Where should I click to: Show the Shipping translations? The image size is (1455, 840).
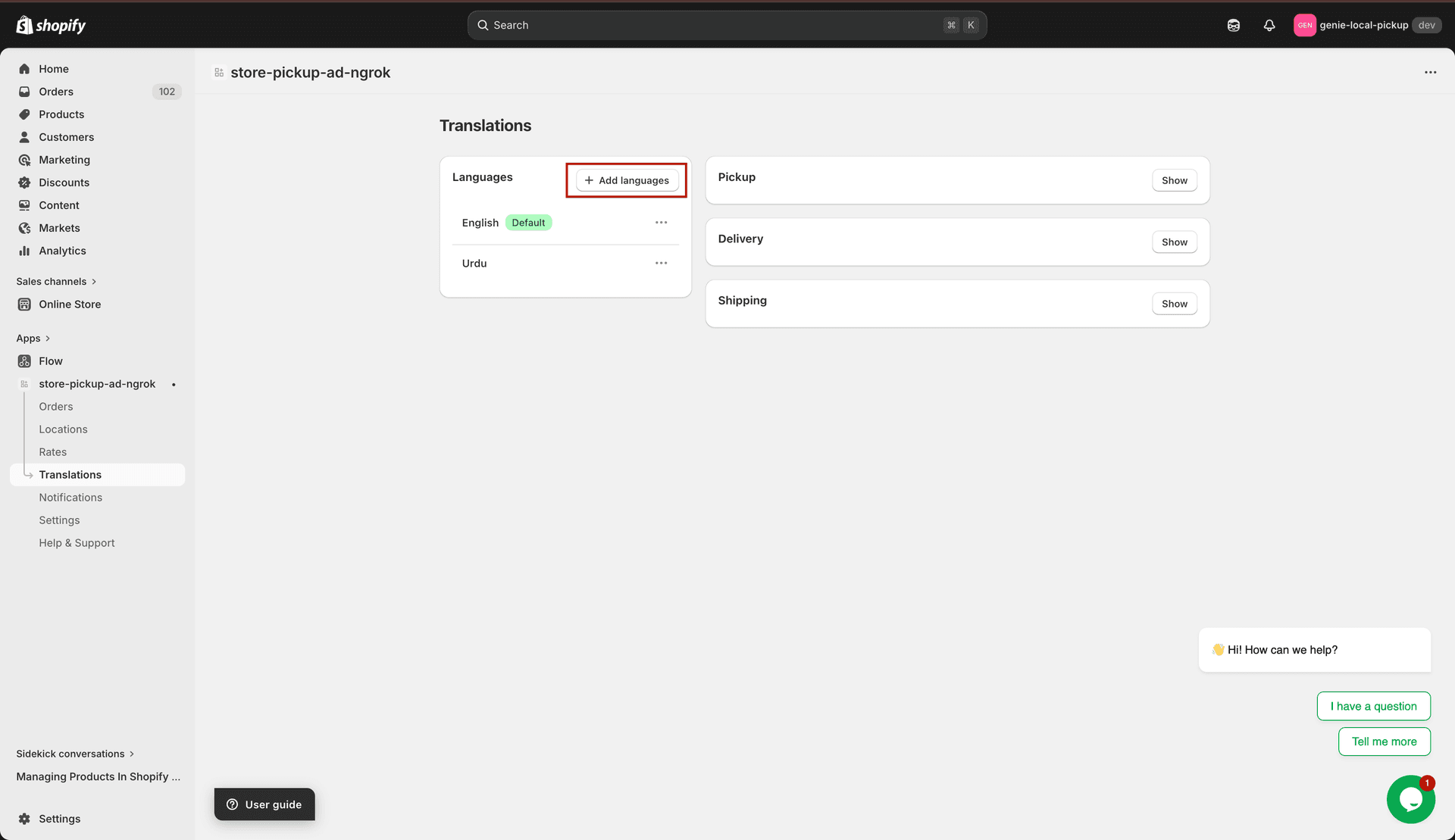(x=1174, y=303)
